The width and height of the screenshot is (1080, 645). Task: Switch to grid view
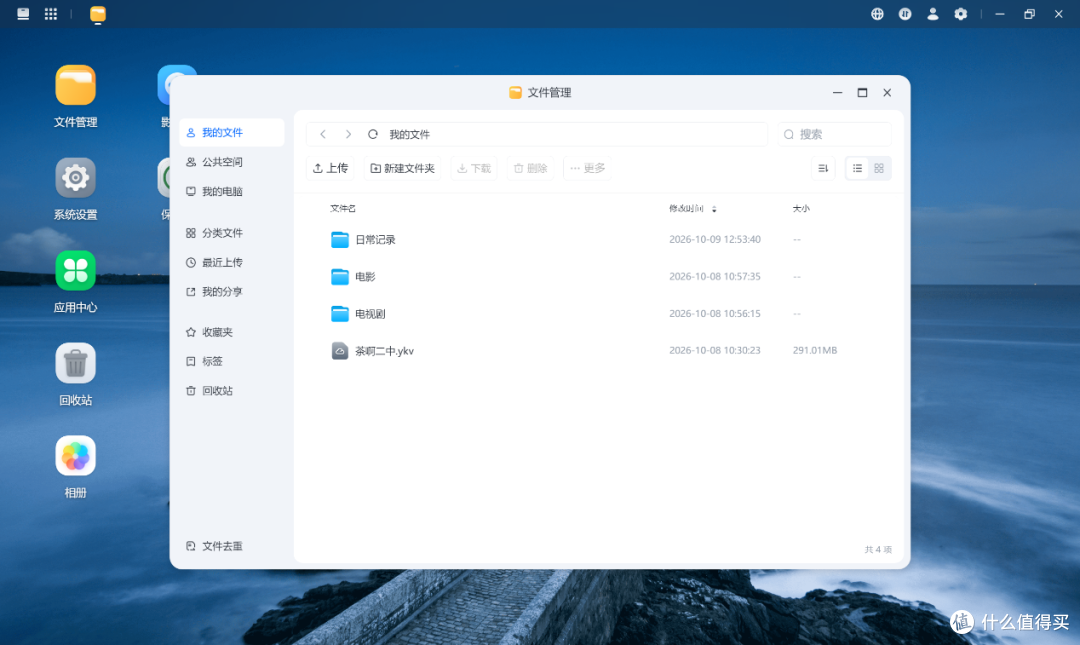879,168
